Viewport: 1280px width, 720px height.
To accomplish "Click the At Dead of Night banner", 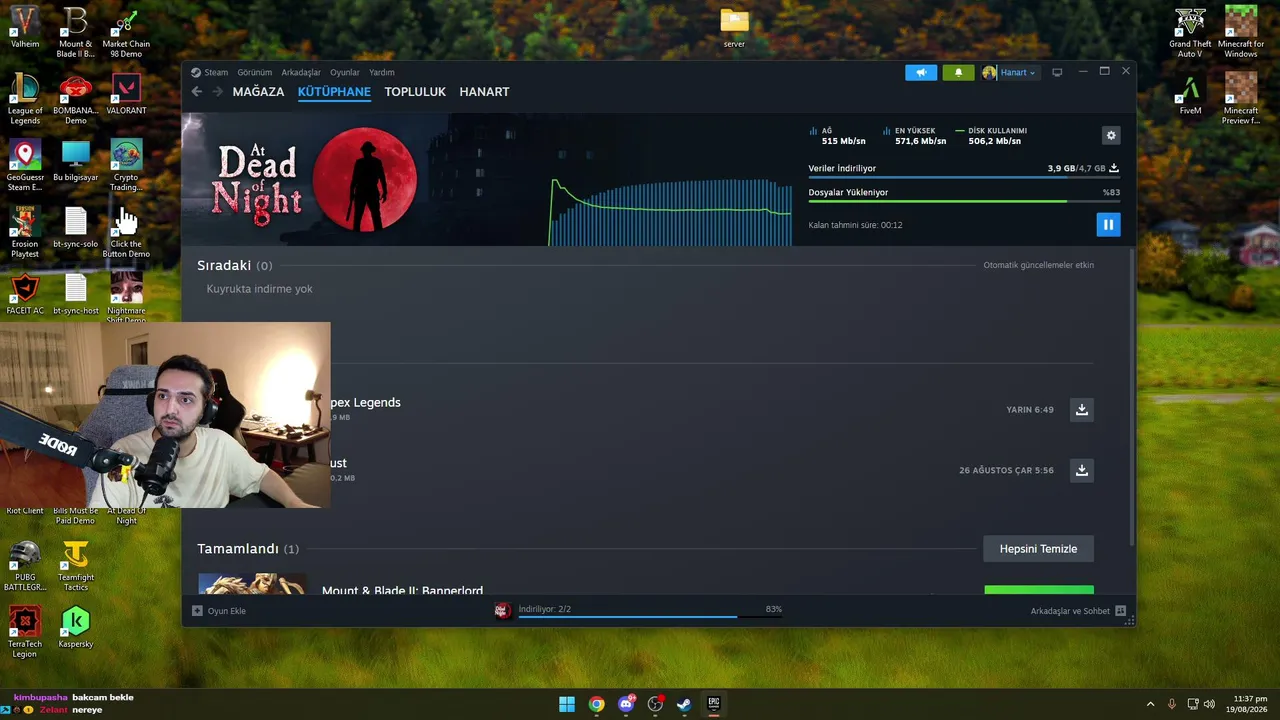I will [314, 180].
